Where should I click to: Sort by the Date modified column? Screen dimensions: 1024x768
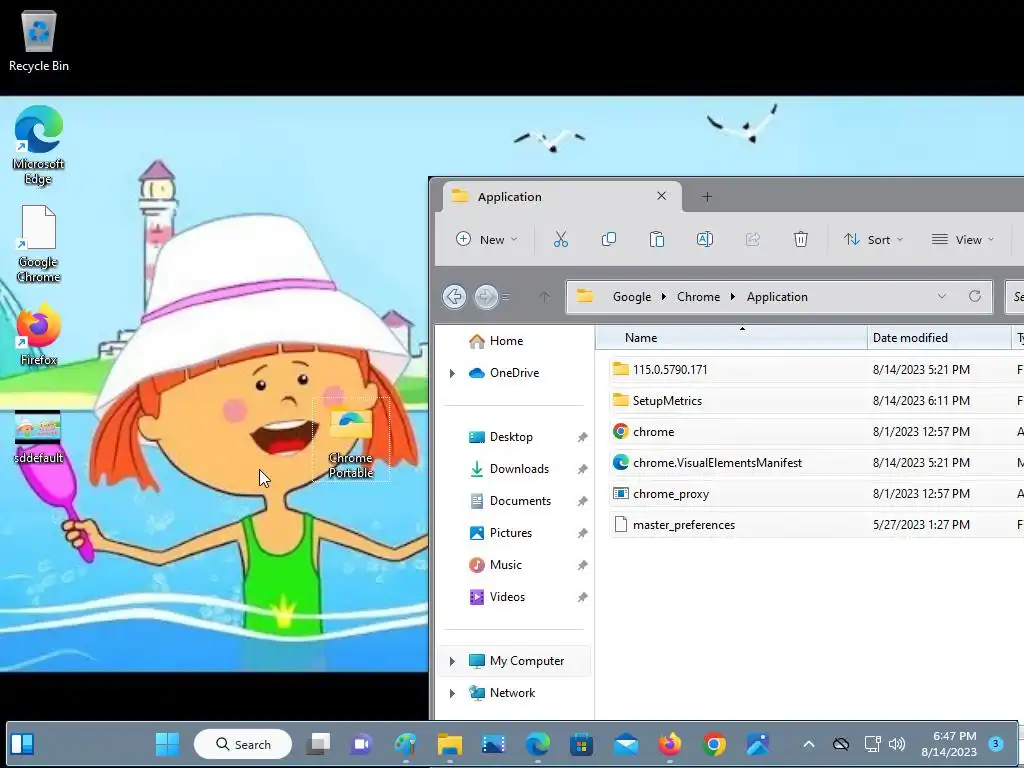pos(938,338)
